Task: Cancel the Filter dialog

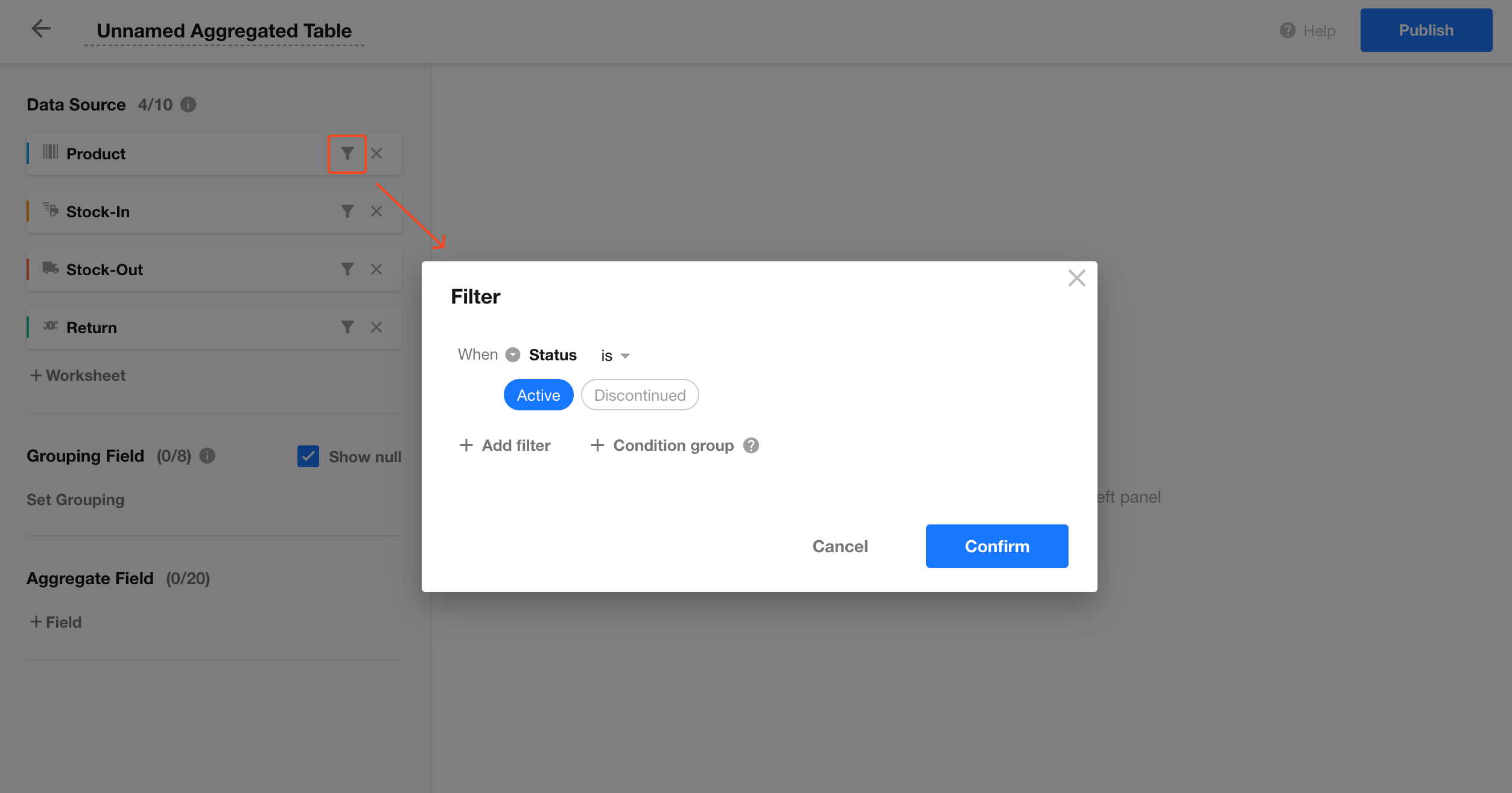Action: 840,546
